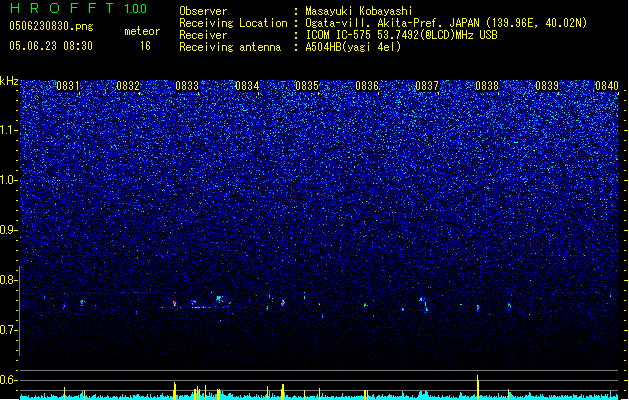The height and width of the screenshot is (400, 629).
Task: Click the 0836 time marker
Action: tap(367, 86)
